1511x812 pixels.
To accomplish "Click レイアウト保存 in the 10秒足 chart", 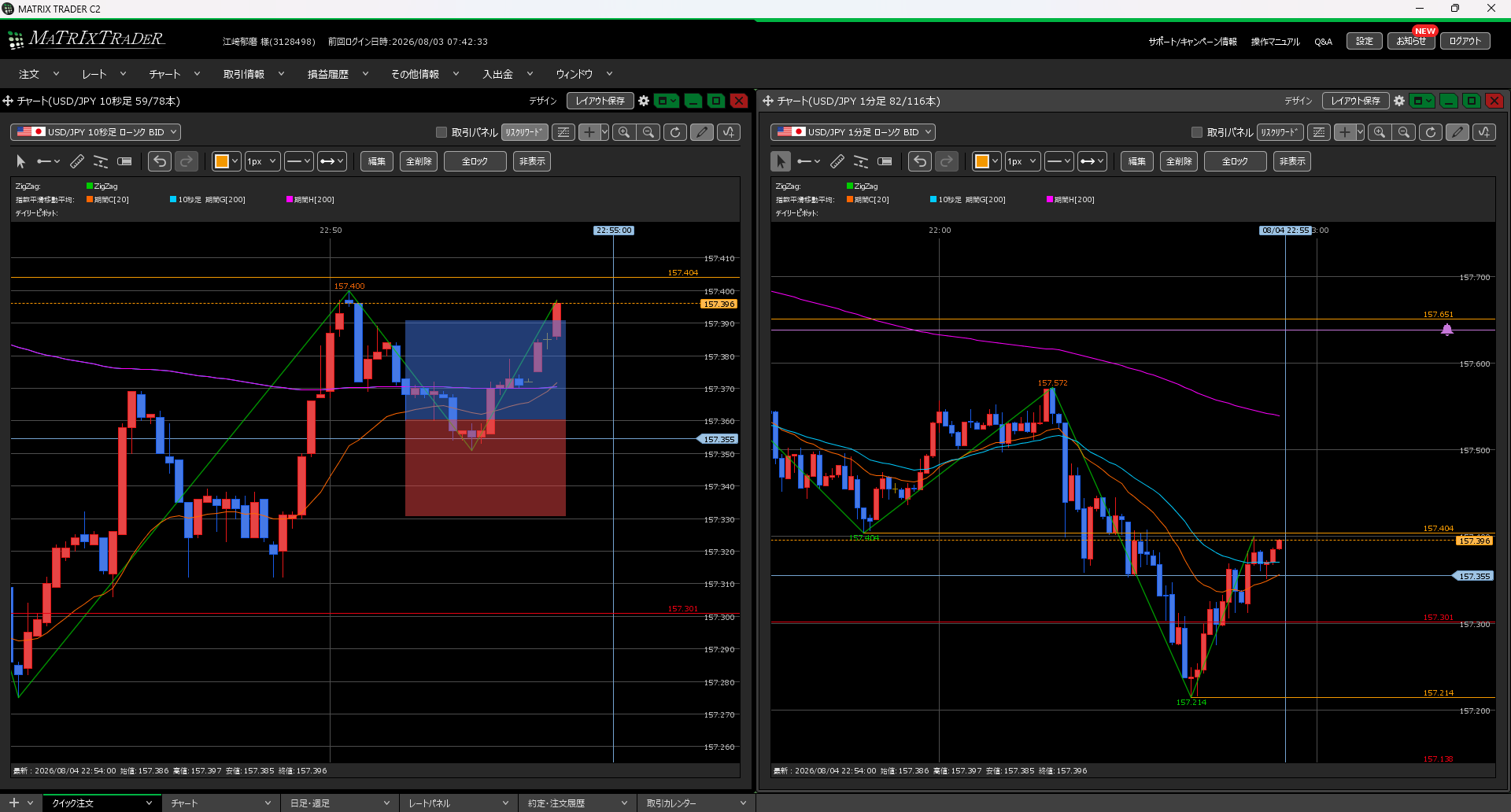I will (x=600, y=101).
